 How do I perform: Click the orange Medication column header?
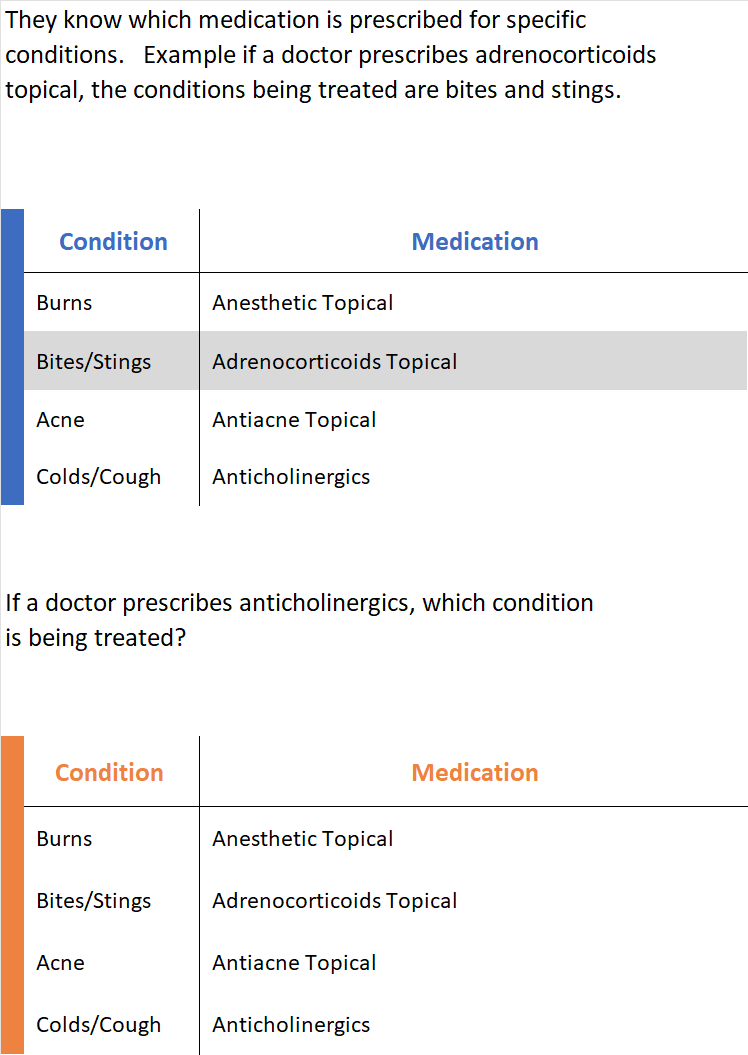475,773
